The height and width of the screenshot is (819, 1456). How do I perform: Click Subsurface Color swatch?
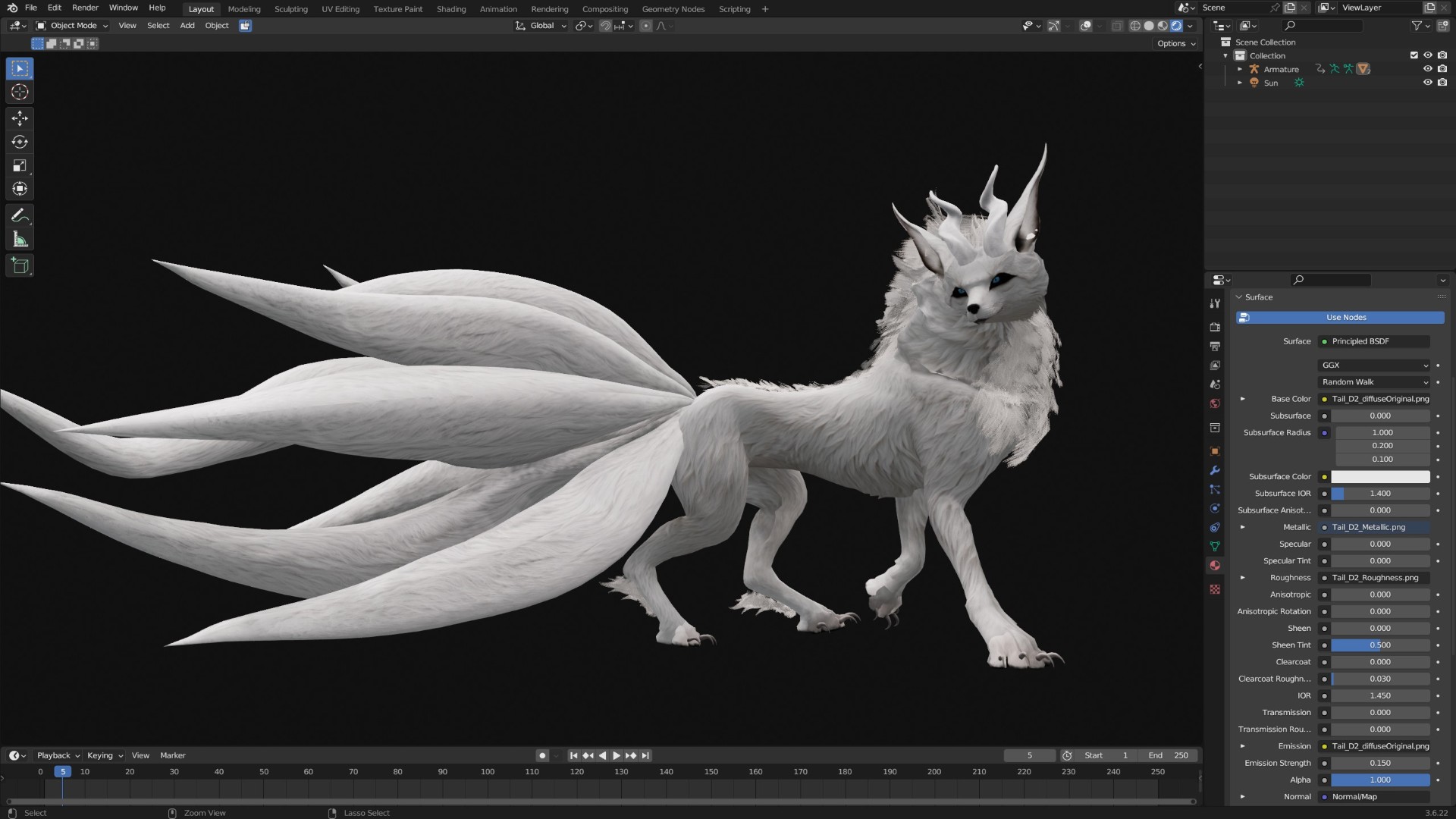tap(1380, 477)
